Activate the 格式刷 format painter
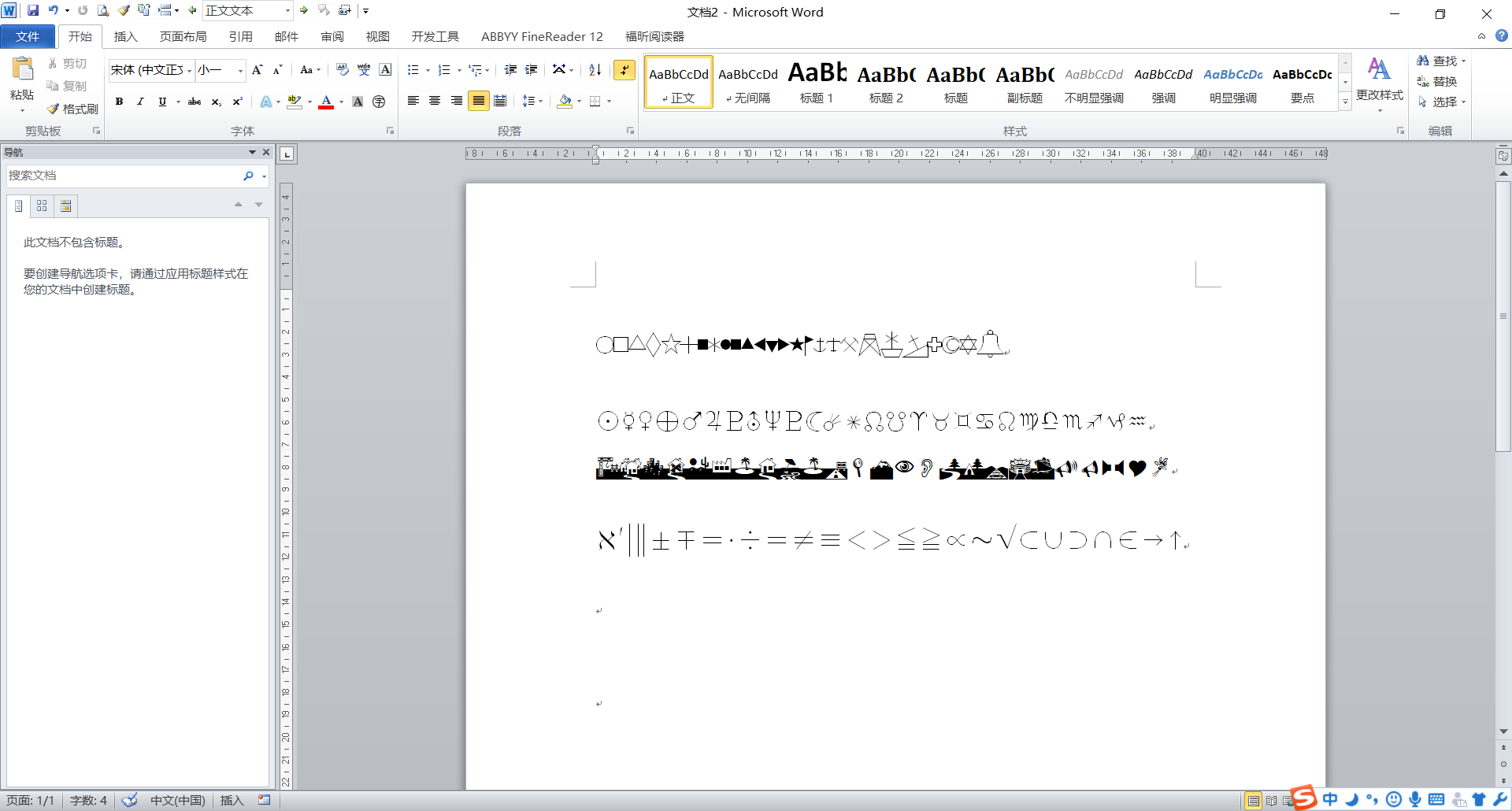Viewport: 1512px width, 811px height. [x=72, y=109]
